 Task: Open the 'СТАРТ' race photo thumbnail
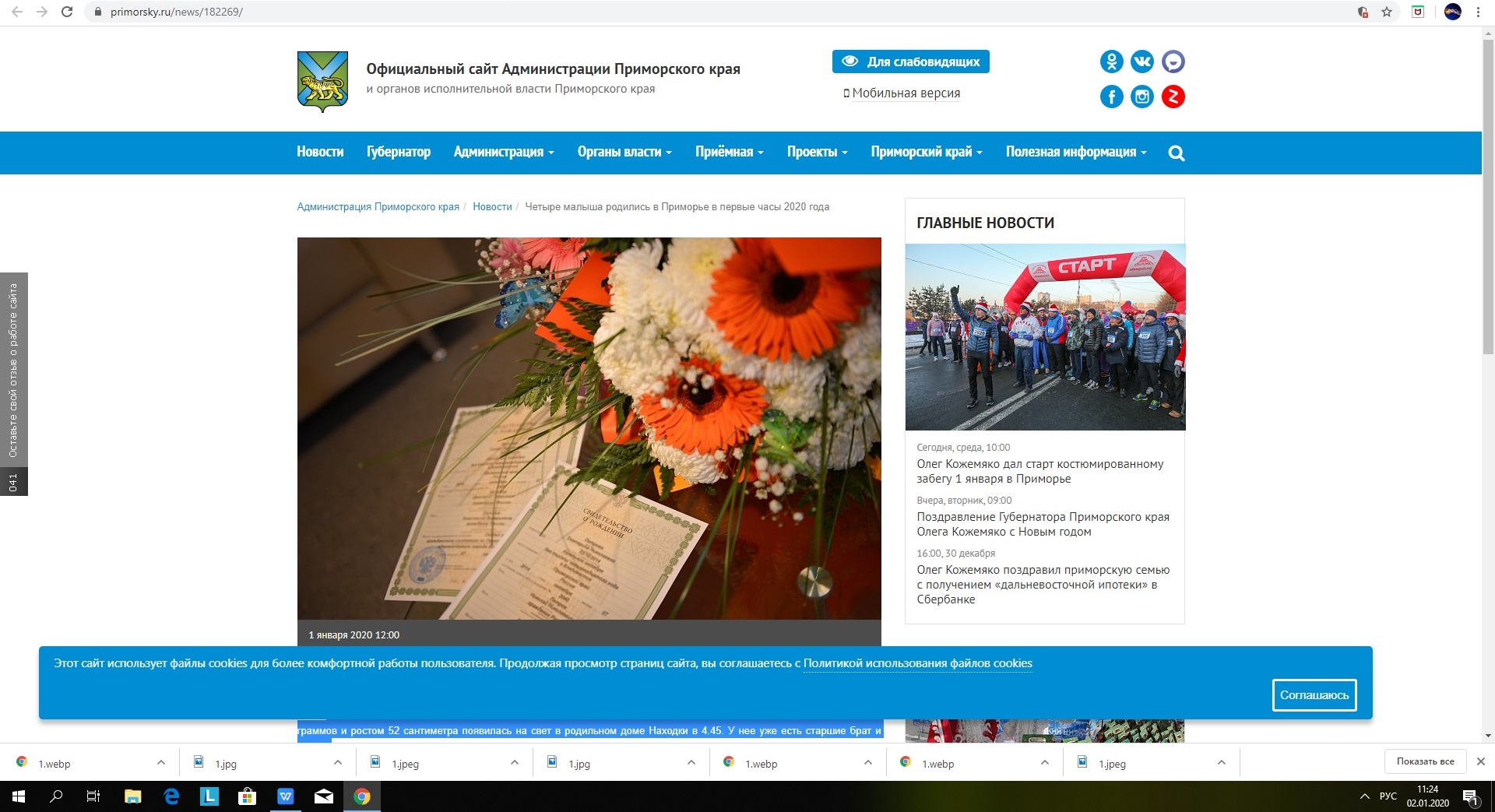(1045, 337)
